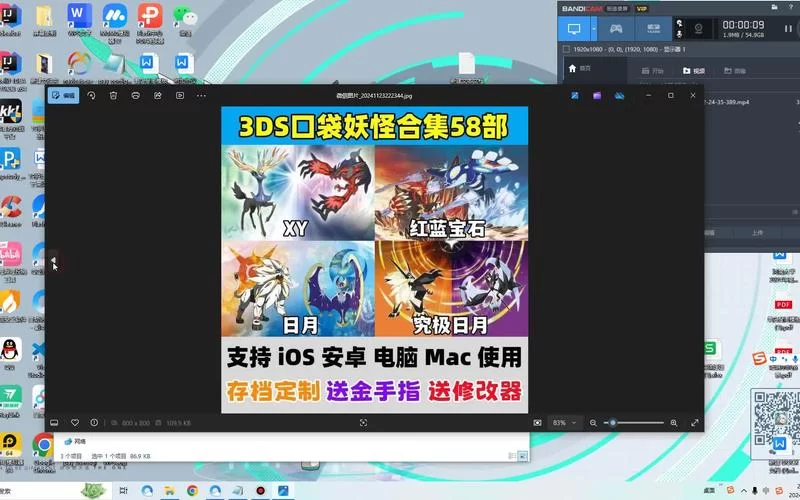The height and width of the screenshot is (500, 800).
Task: Enter full screen from bottom center icon
Action: (363, 423)
